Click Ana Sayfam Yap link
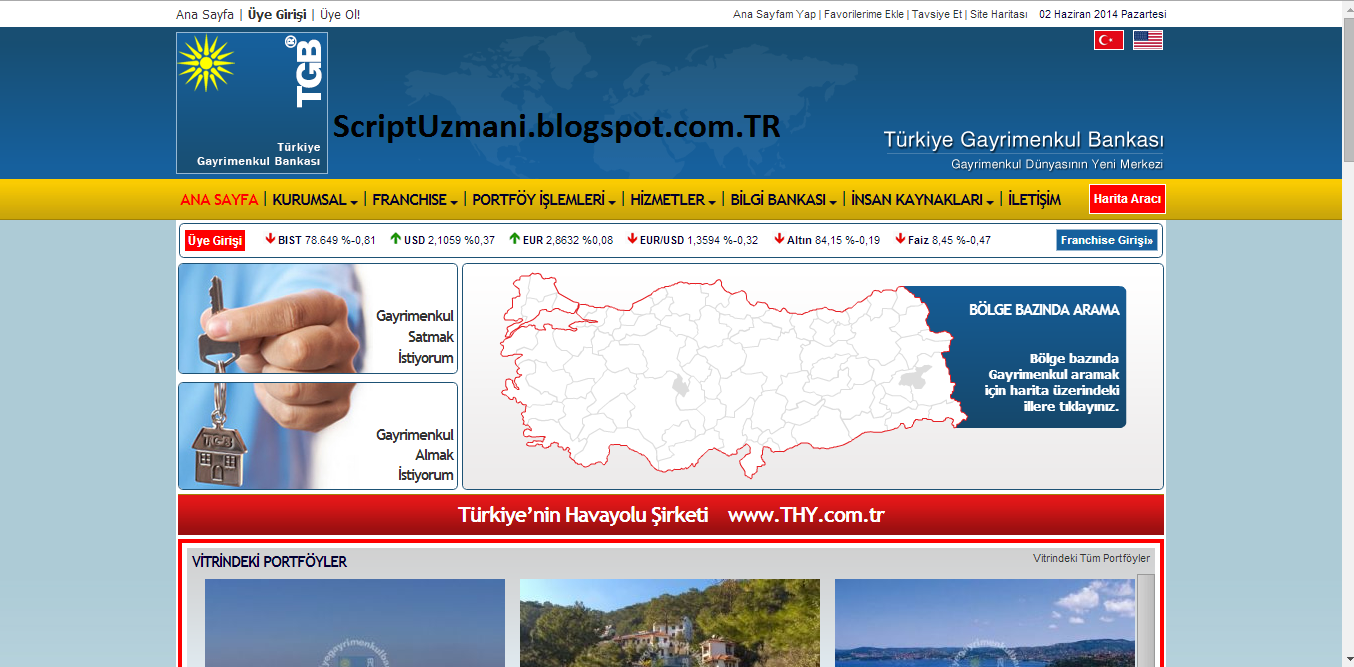The image size is (1354, 667). pyautogui.click(x=774, y=14)
